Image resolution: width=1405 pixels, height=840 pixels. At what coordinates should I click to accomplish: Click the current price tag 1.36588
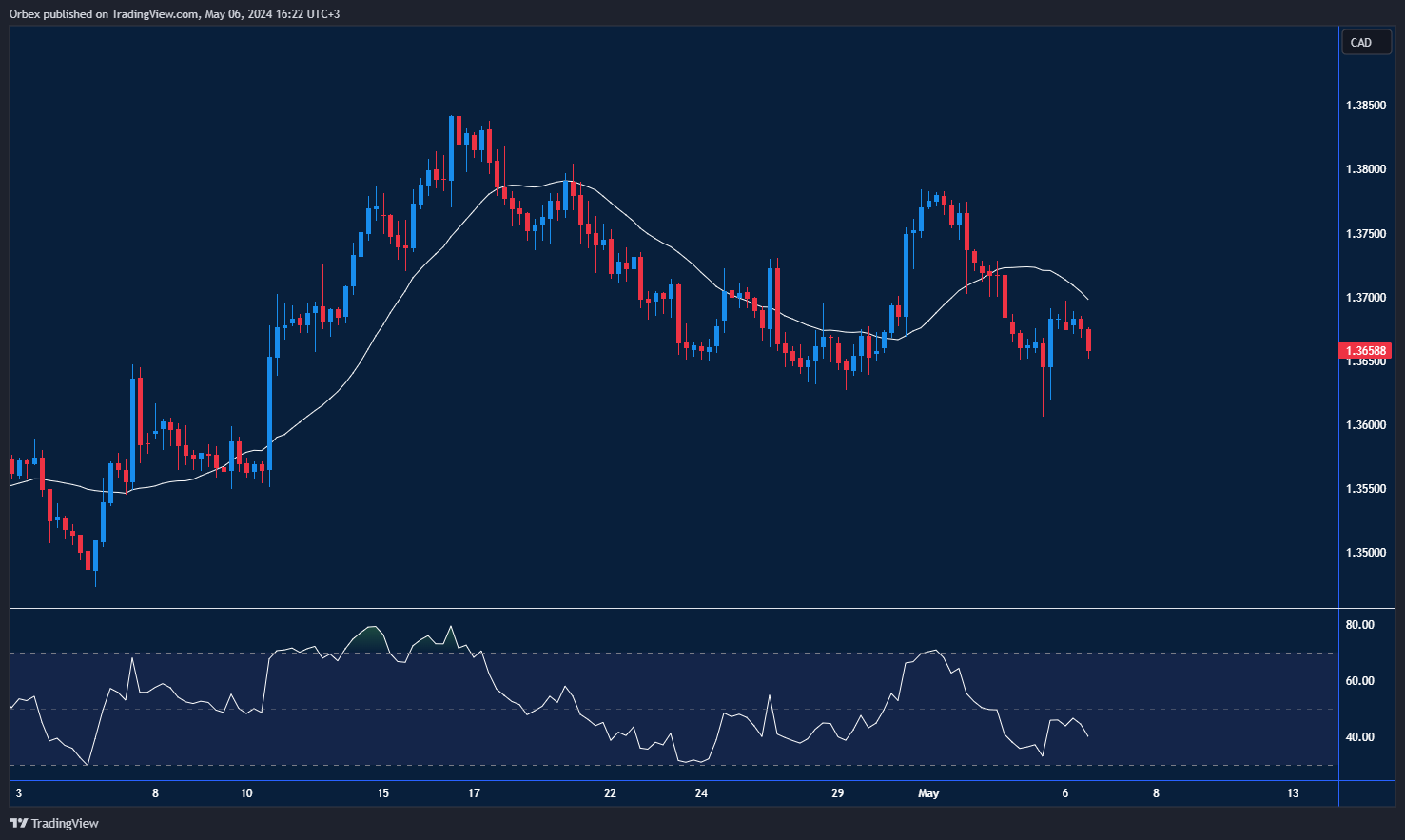(x=1365, y=351)
